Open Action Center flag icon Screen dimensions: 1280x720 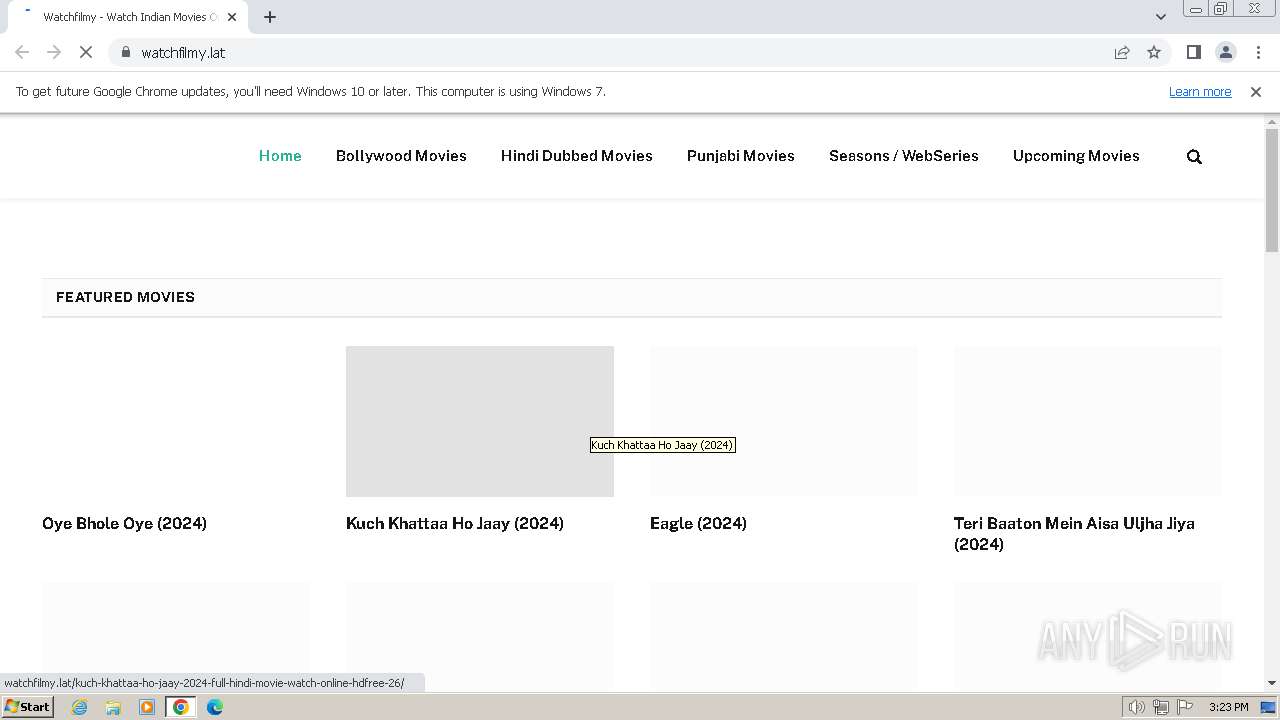point(1185,707)
